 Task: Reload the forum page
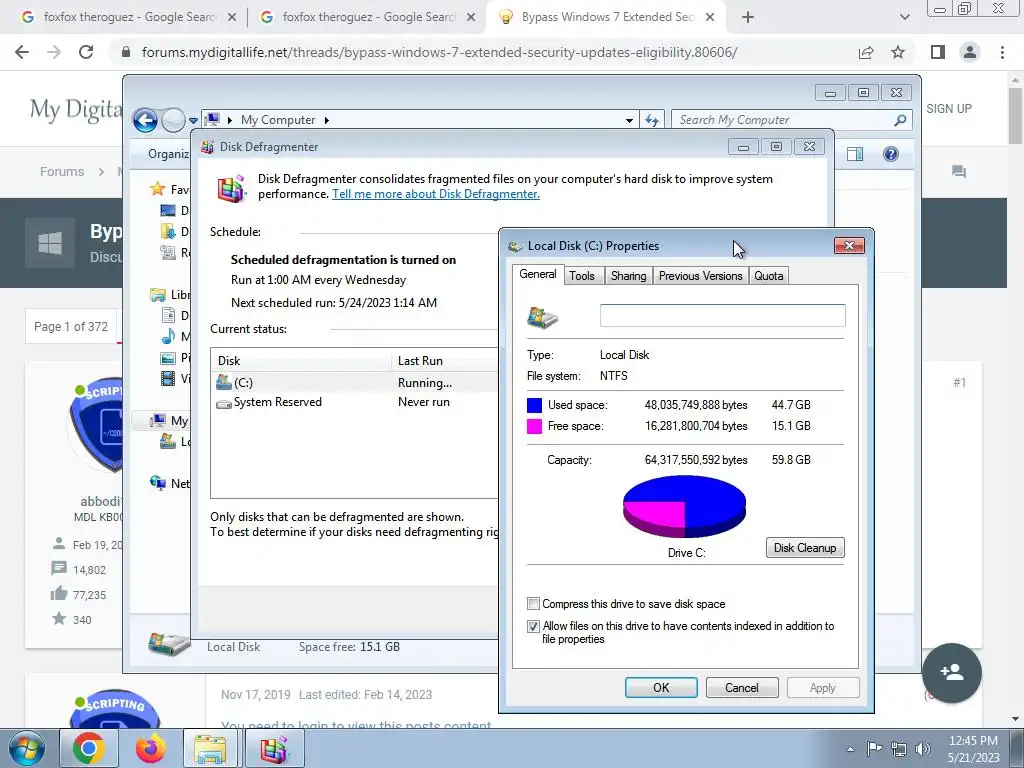(86, 52)
